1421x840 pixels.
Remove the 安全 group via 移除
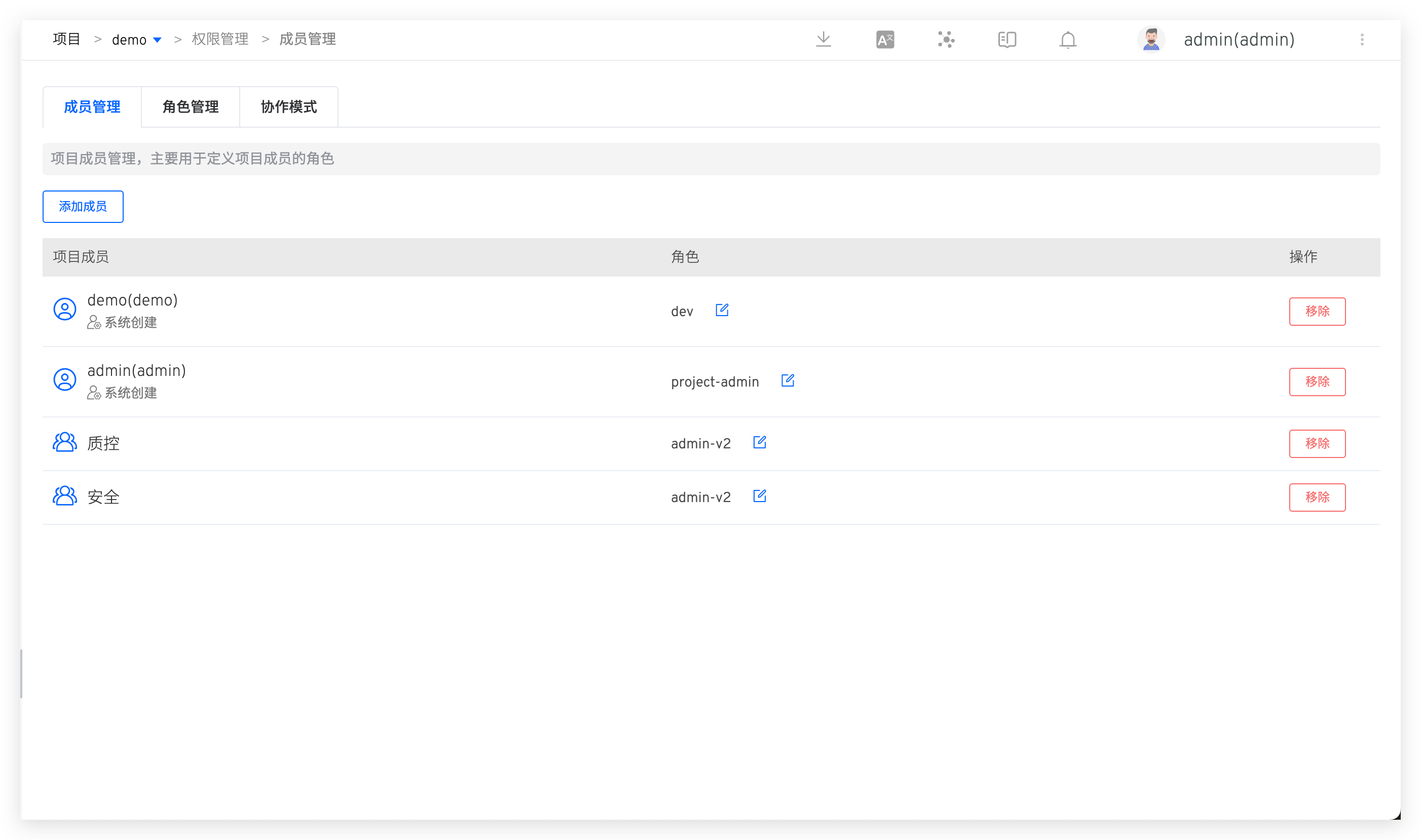tap(1317, 497)
